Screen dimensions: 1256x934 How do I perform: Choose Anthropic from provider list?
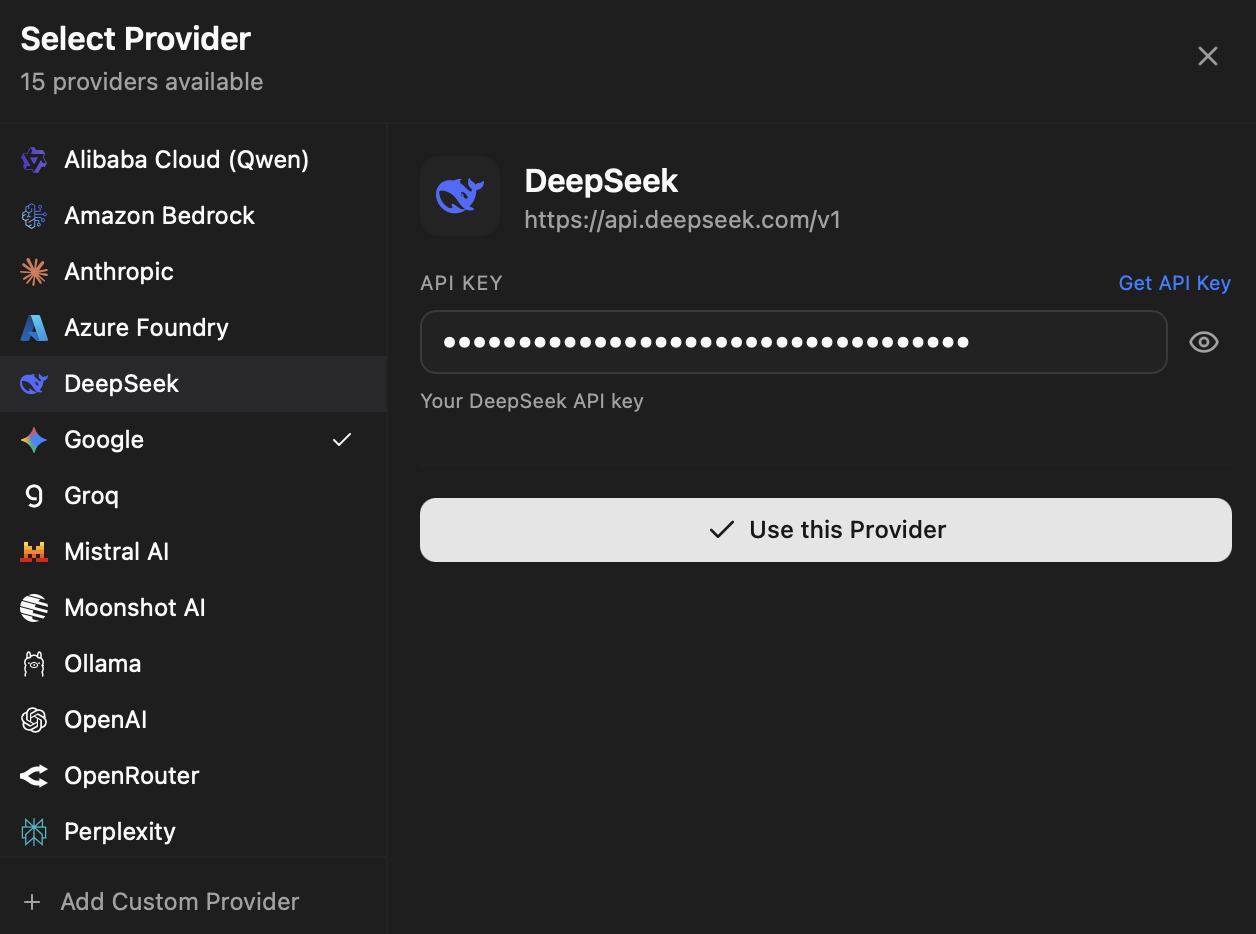click(193, 272)
